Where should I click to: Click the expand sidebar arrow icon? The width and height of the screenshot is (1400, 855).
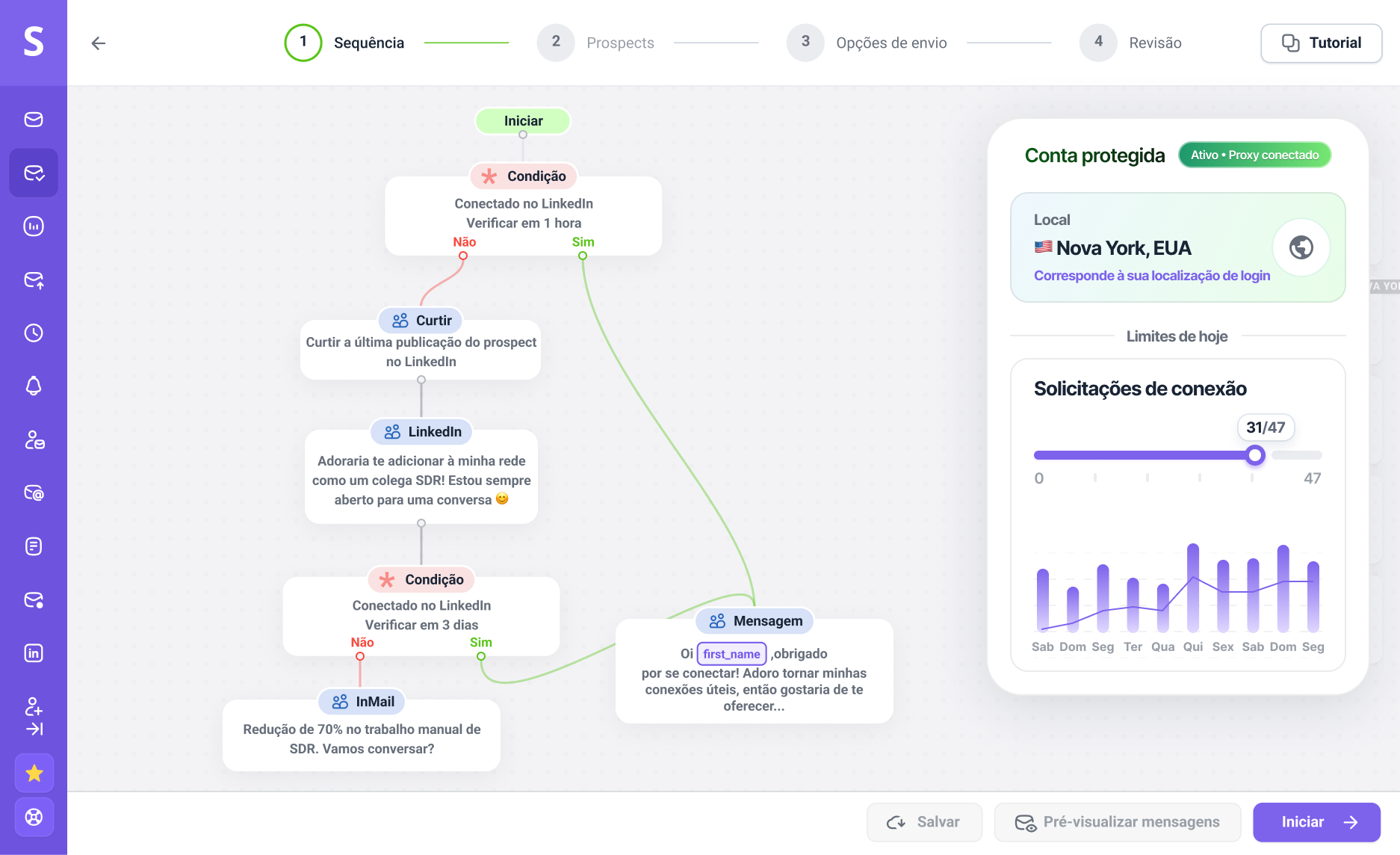[34, 729]
